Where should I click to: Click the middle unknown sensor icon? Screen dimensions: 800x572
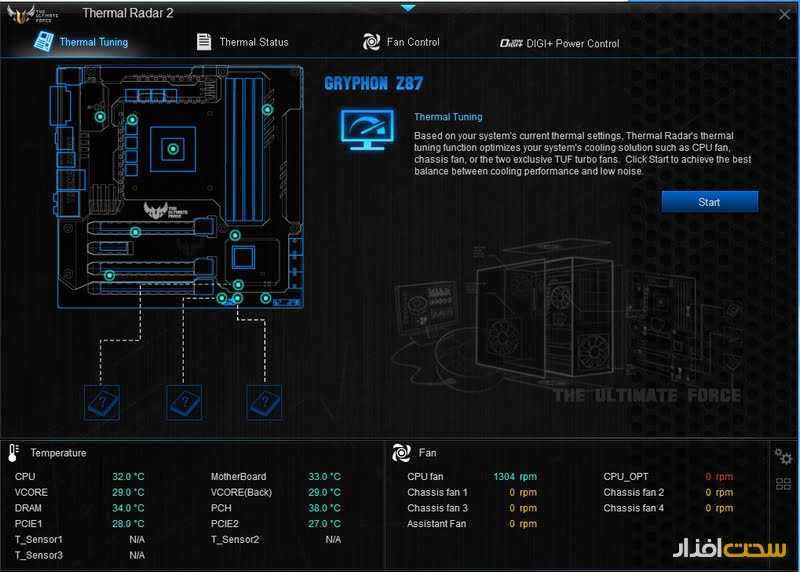pos(183,401)
